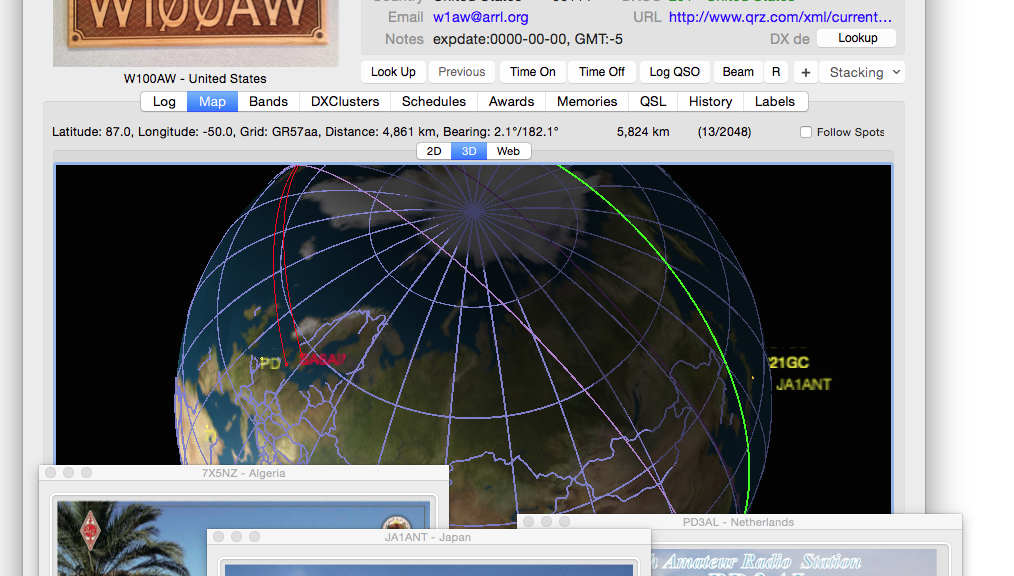Close the PD3AL - Netherlands window
This screenshot has height=576, width=1014.
tap(528, 522)
